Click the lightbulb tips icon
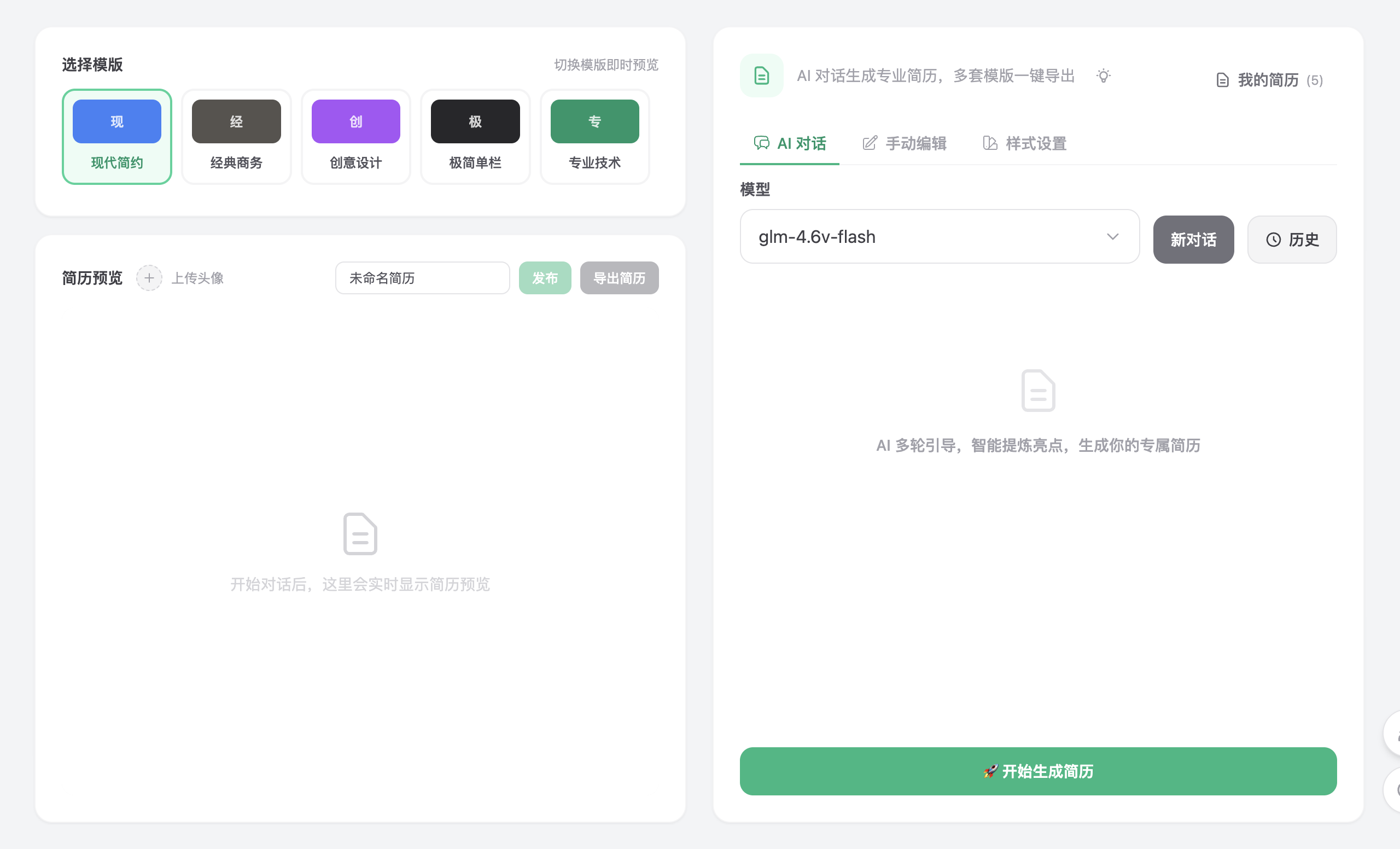 [1103, 75]
